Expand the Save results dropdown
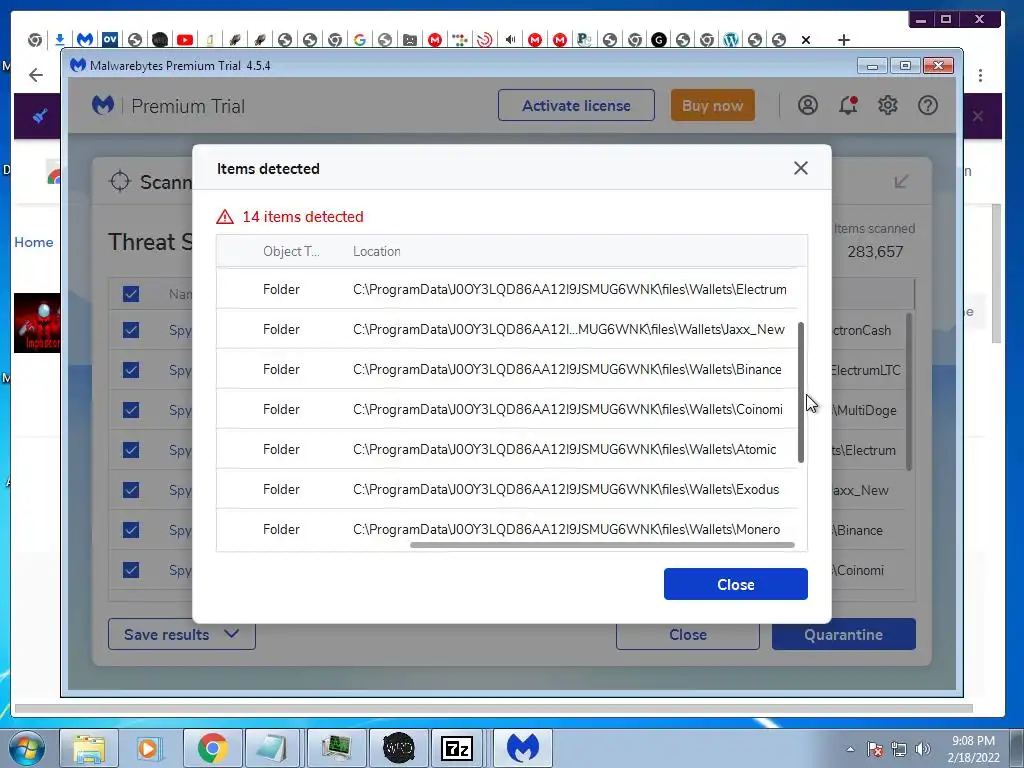Image resolution: width=1024 pixels, height=768 pixels. click(x=182, y=634)
